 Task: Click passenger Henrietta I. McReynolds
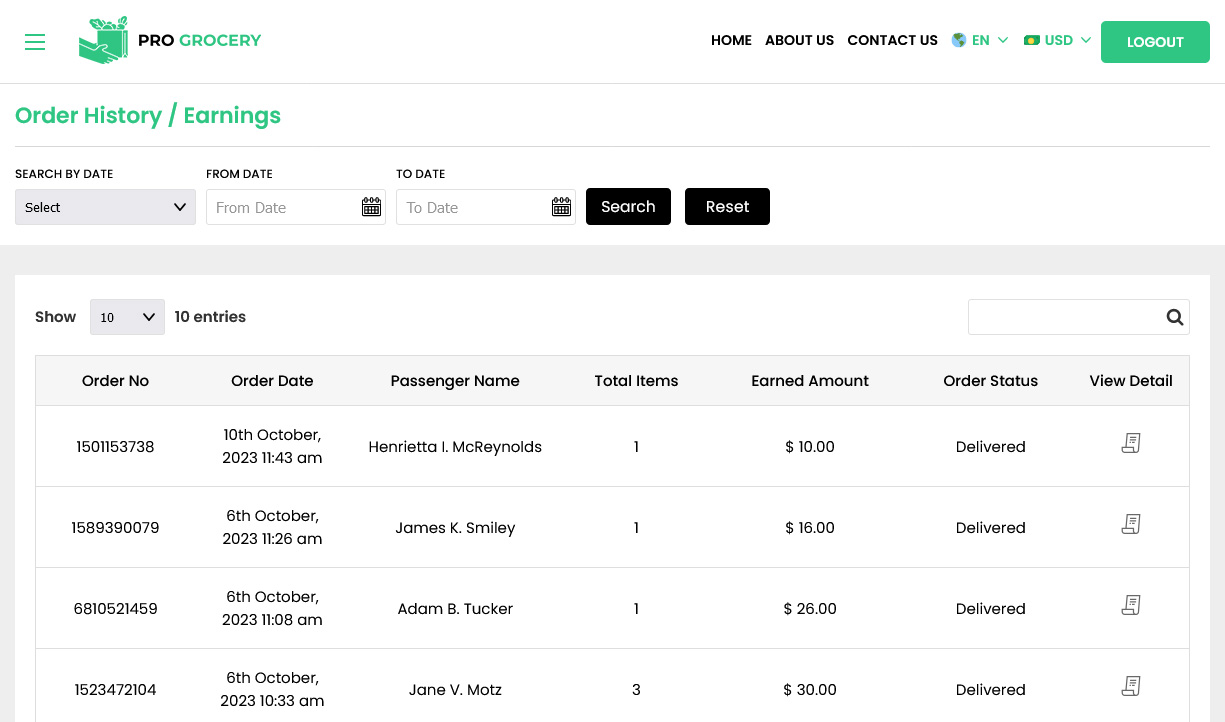[x=455, y=447]
